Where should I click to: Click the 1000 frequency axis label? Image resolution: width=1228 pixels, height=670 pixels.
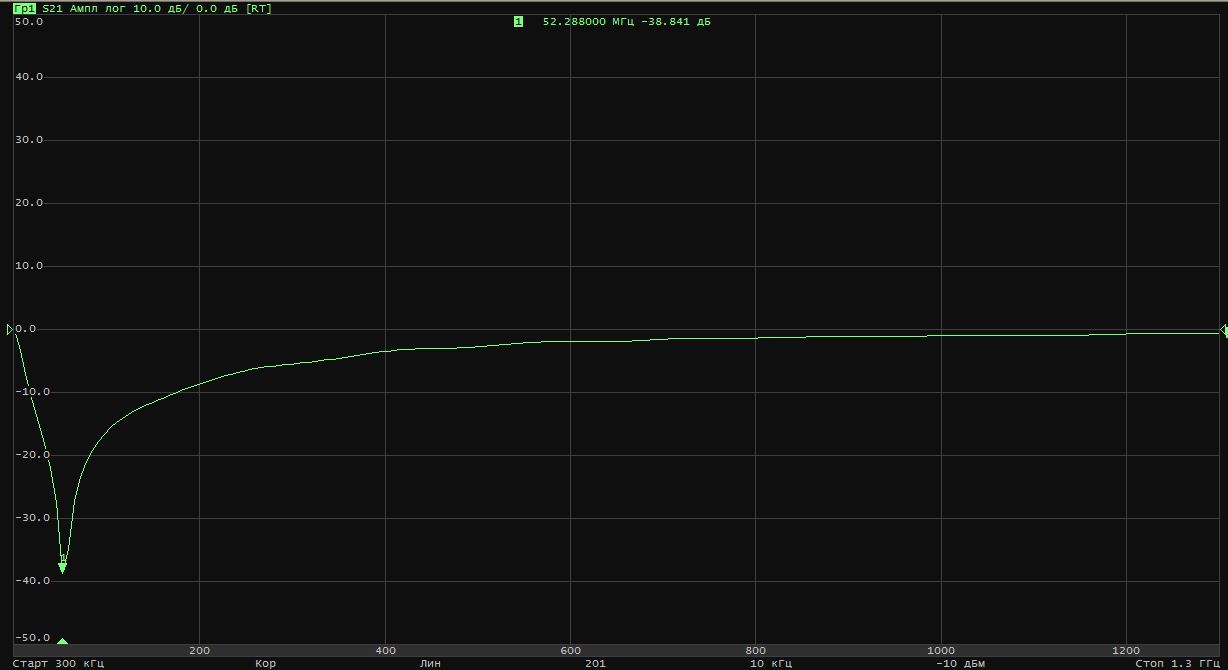pyautogui.click(x=941, y=650)
